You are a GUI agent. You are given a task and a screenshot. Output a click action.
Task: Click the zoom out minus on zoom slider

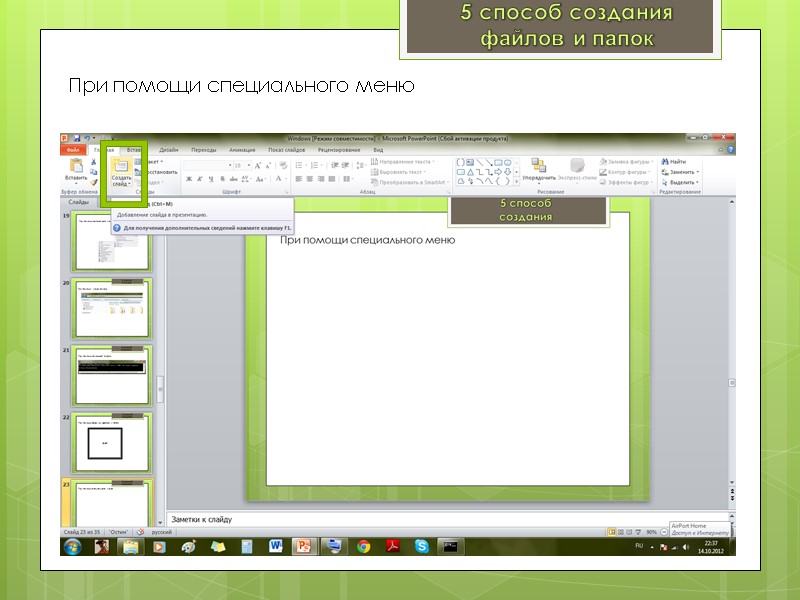(664, 532)
